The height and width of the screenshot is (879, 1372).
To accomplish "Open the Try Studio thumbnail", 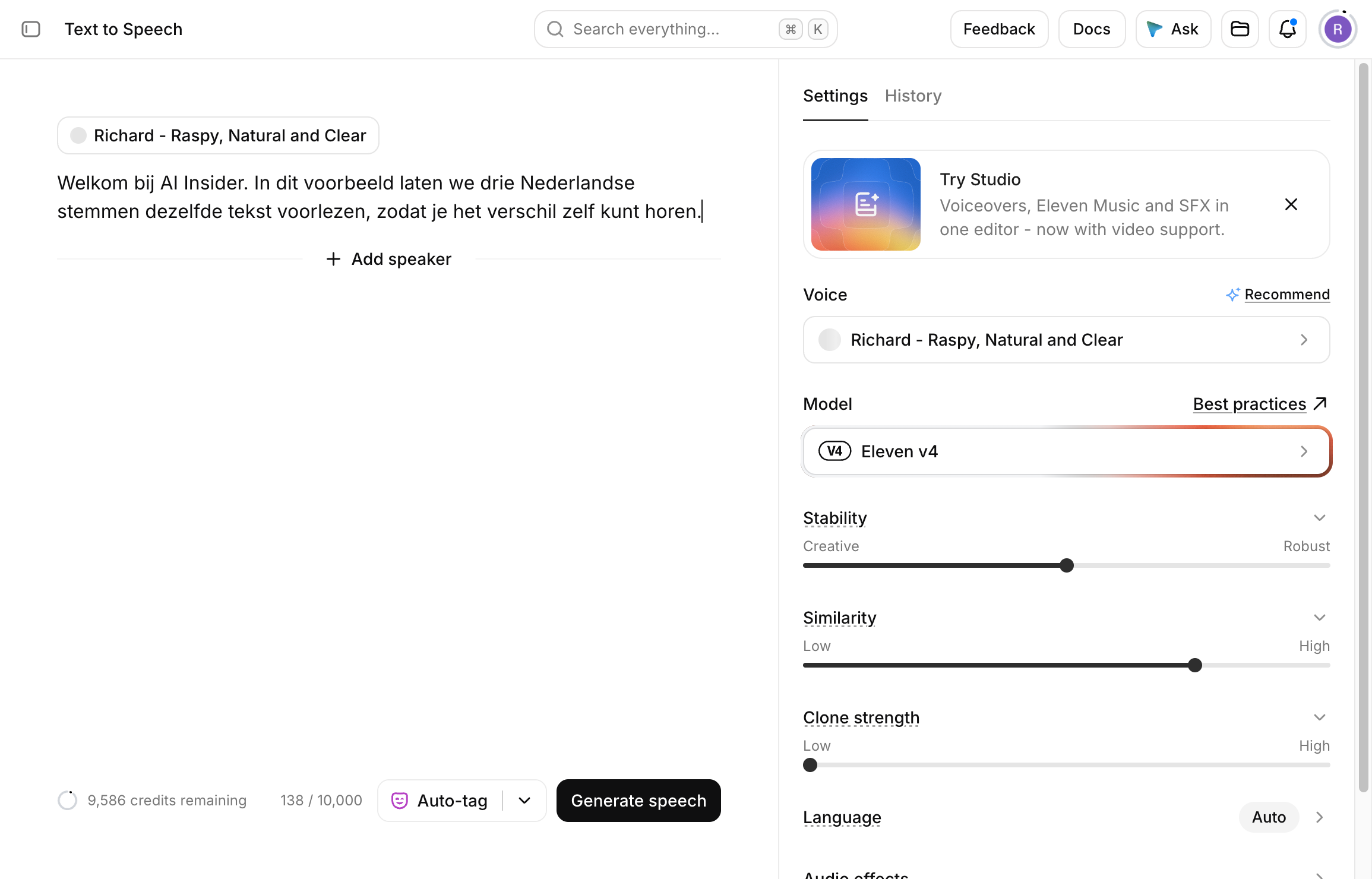I will (x=866, y=204).
